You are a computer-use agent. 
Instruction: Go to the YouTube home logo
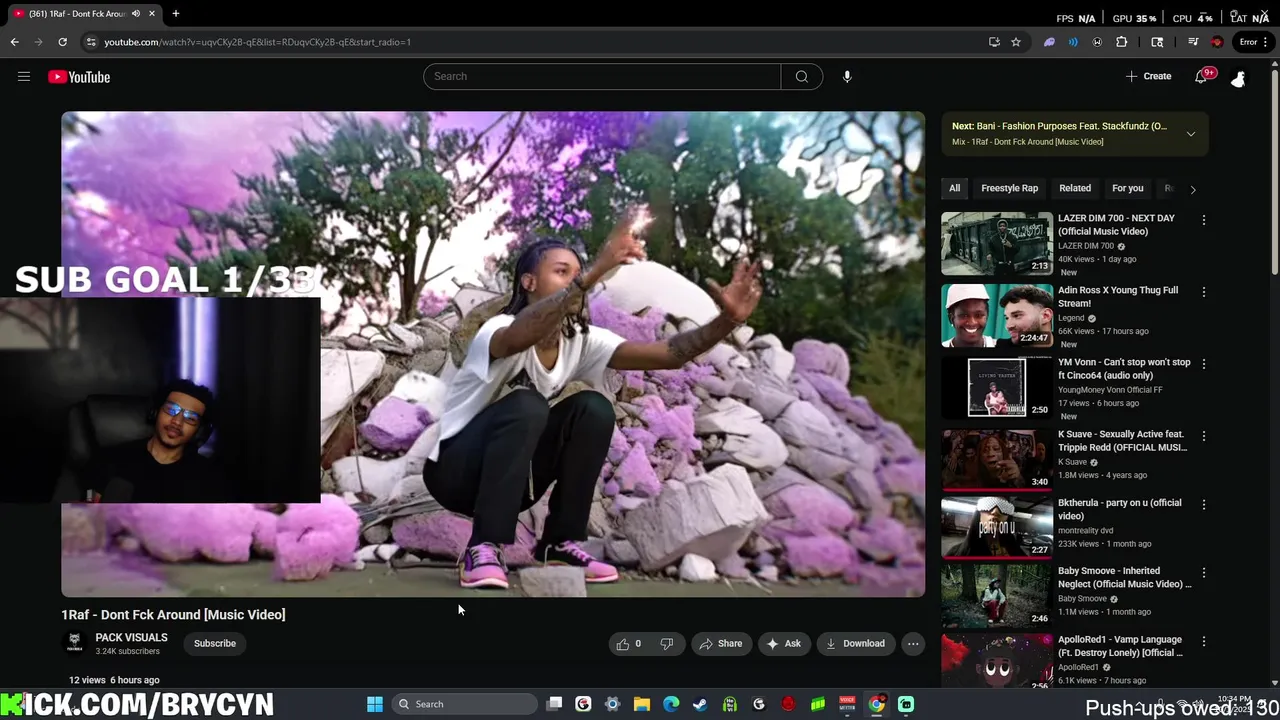79,77
